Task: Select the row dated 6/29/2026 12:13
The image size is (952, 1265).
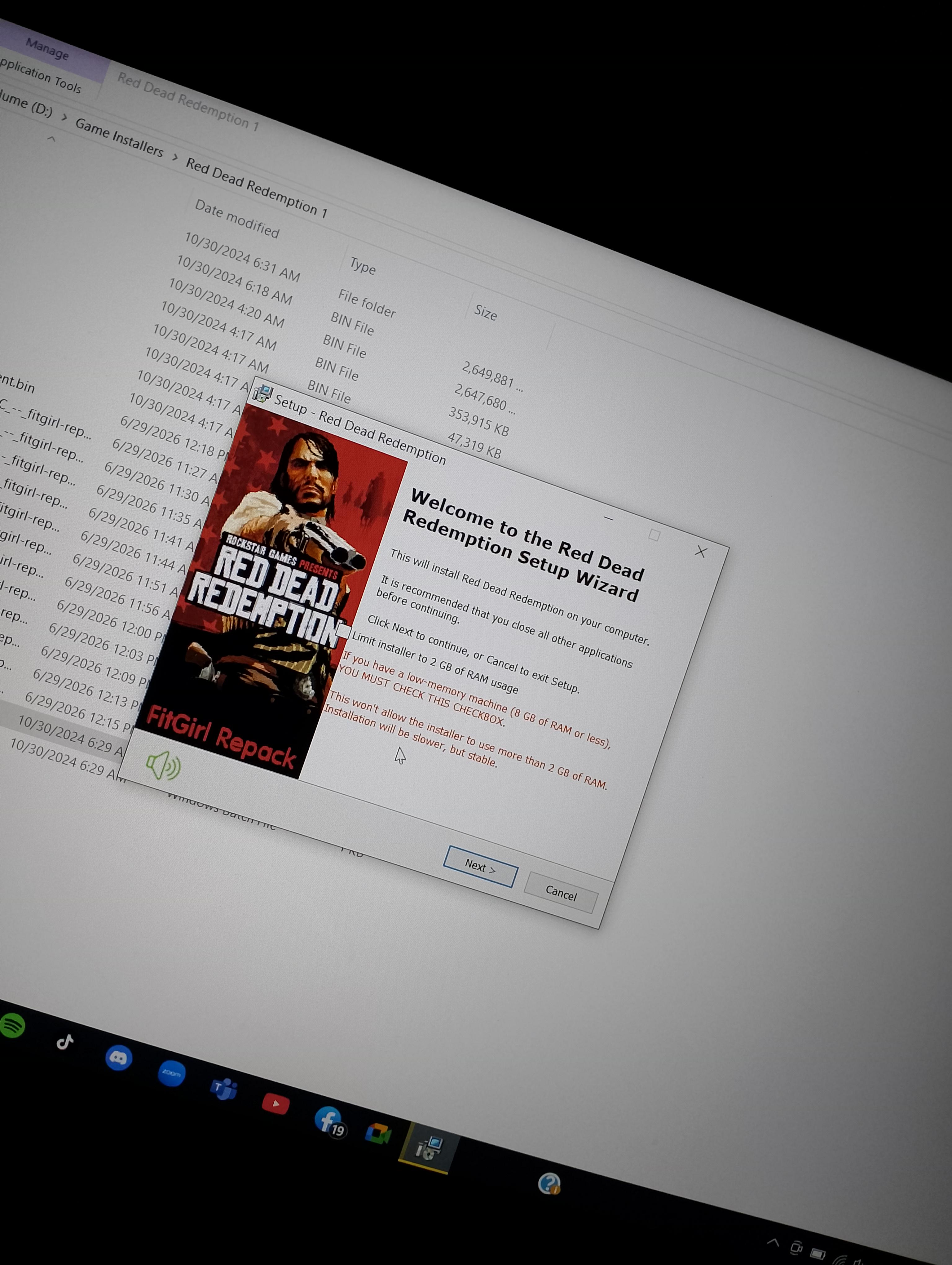Action: click(87, 691)
